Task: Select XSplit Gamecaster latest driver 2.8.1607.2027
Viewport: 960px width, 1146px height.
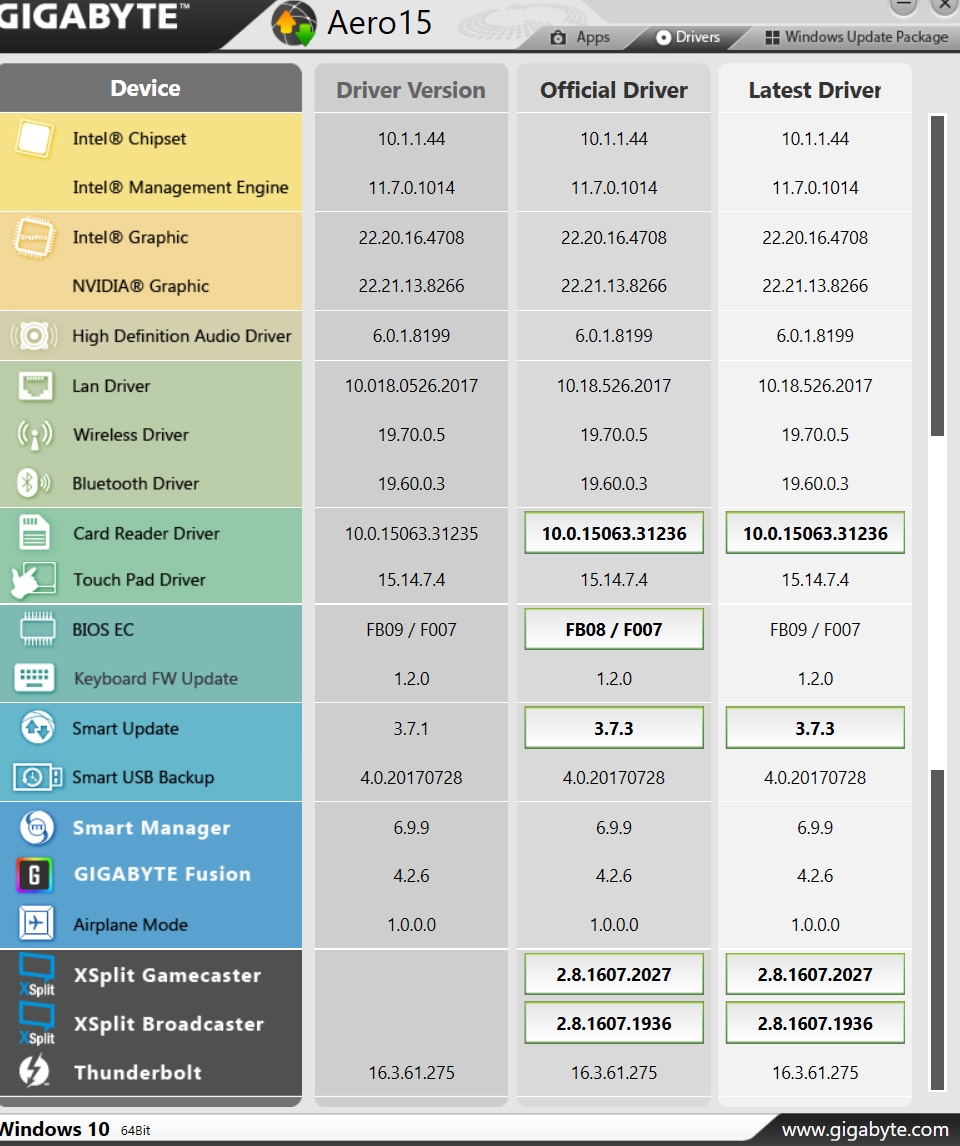Action: point(815,974)
